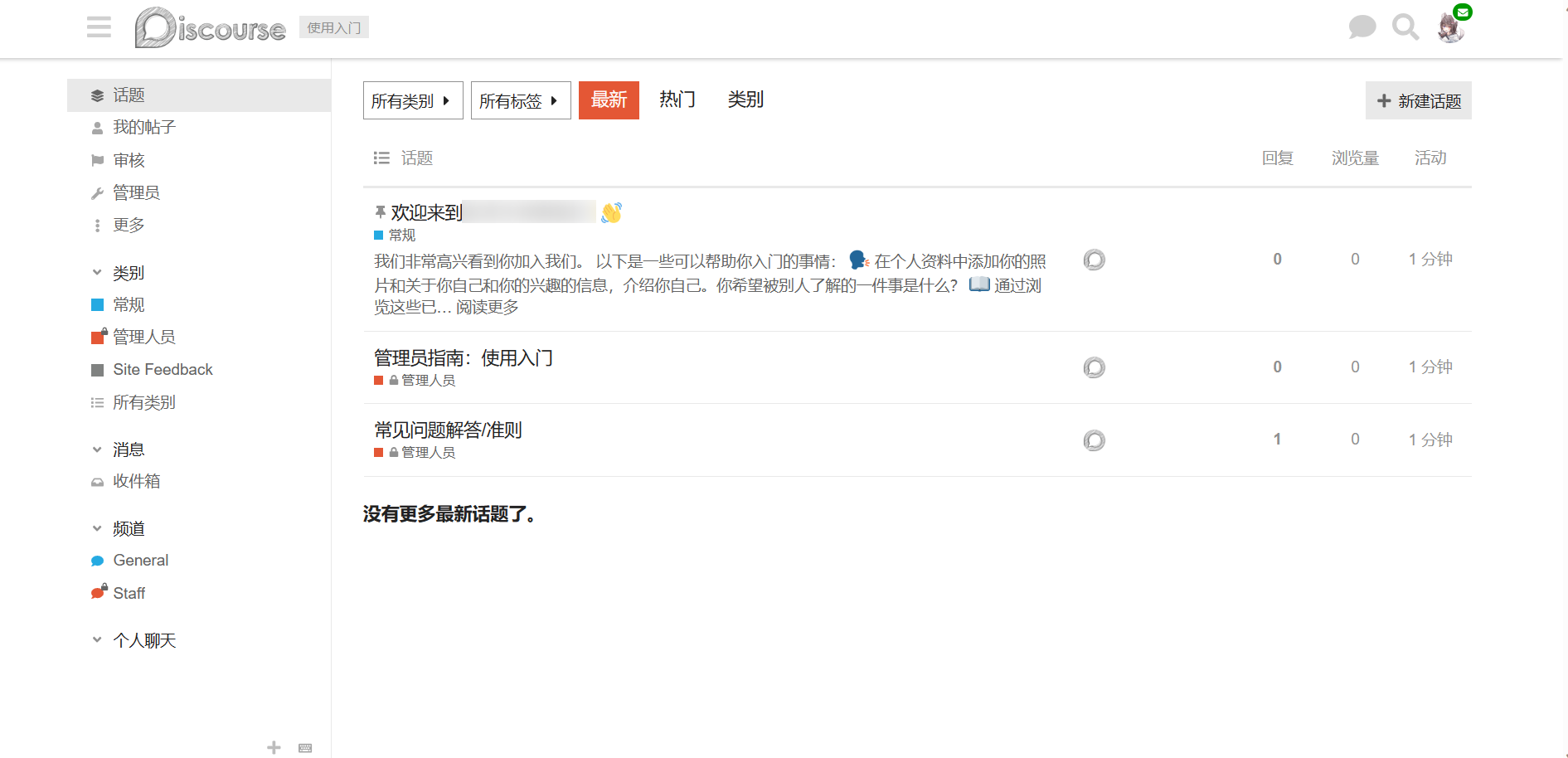Switch to the 类别 tab
The width and height of the screenshot is (1568, 758).
click(x=745, y=100)
